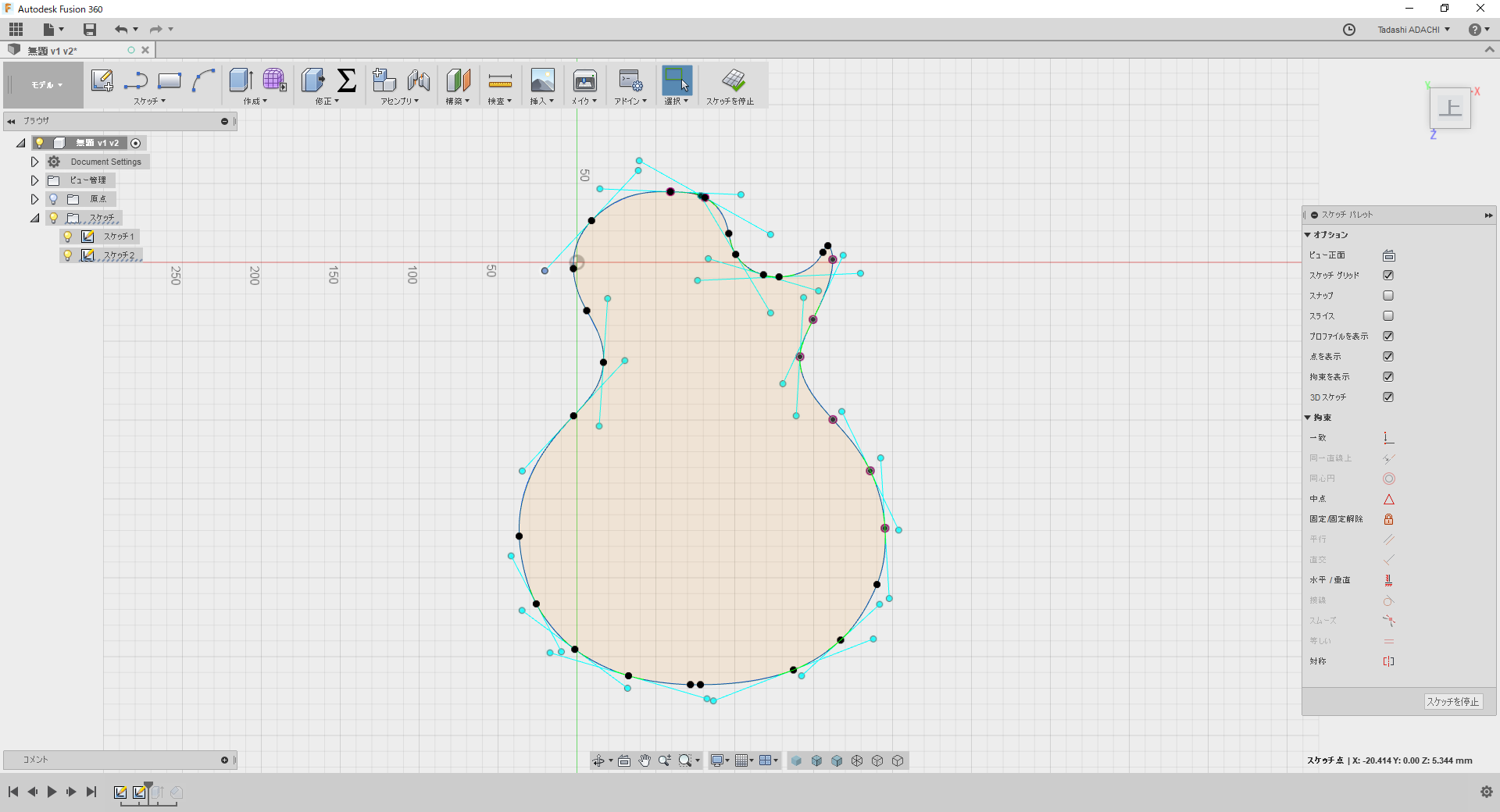1500x812 pixels.
Task: Select the rectangle sketch tool icon
Action: point(169,80)
